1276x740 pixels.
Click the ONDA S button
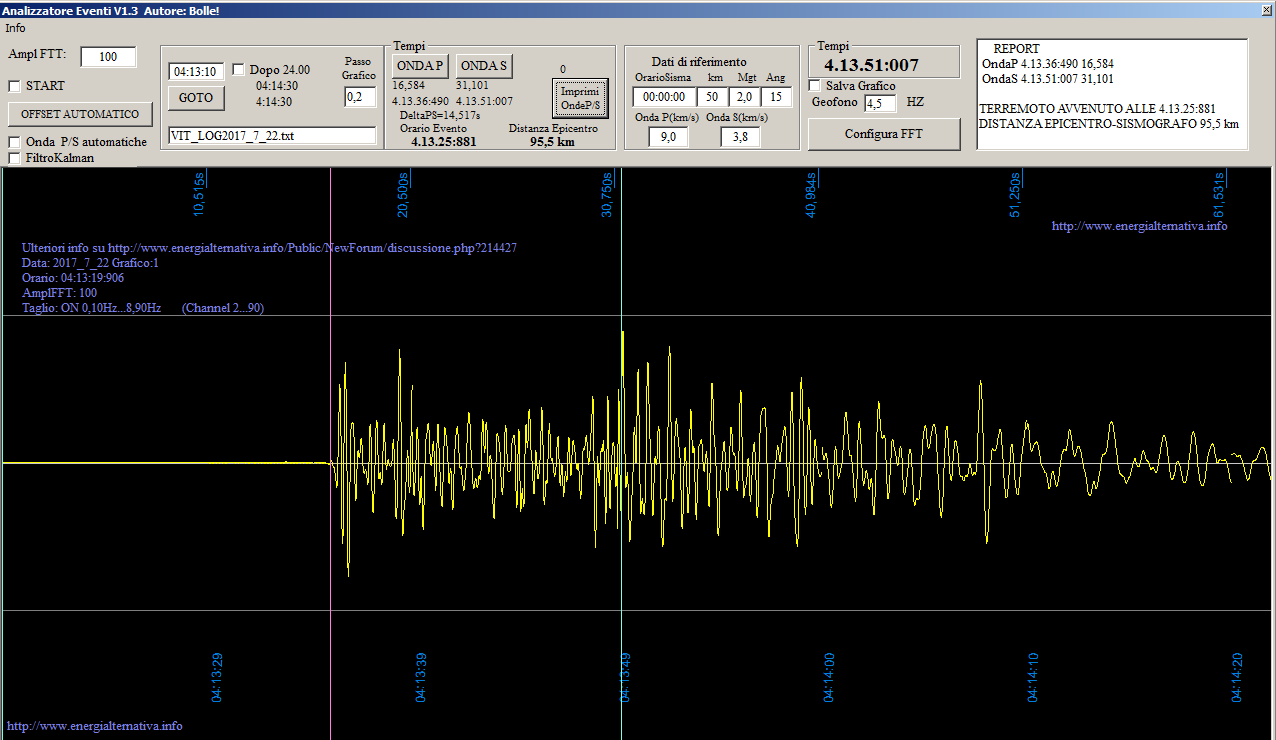pos(485,66)
